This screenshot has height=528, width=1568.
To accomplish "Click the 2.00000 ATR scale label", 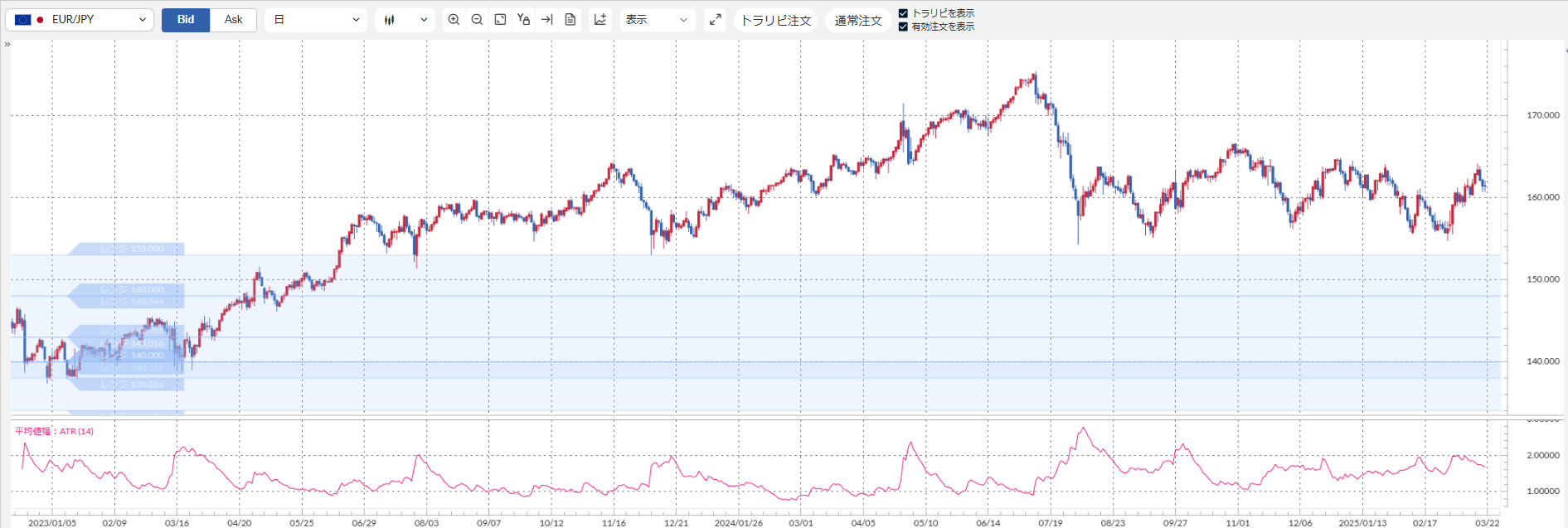I will (x=1543, y=455).
